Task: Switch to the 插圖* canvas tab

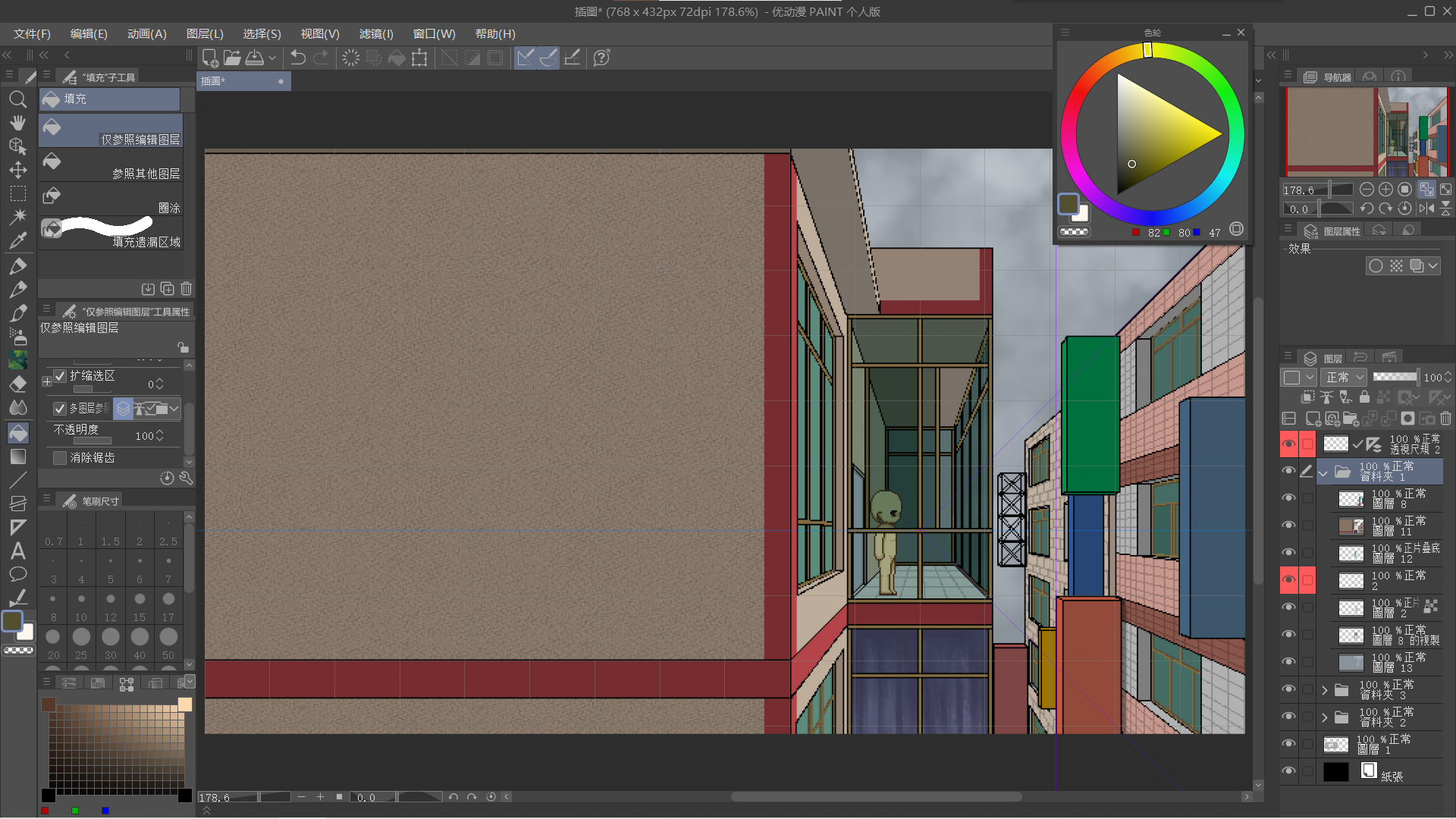Action: pos(243,81)
